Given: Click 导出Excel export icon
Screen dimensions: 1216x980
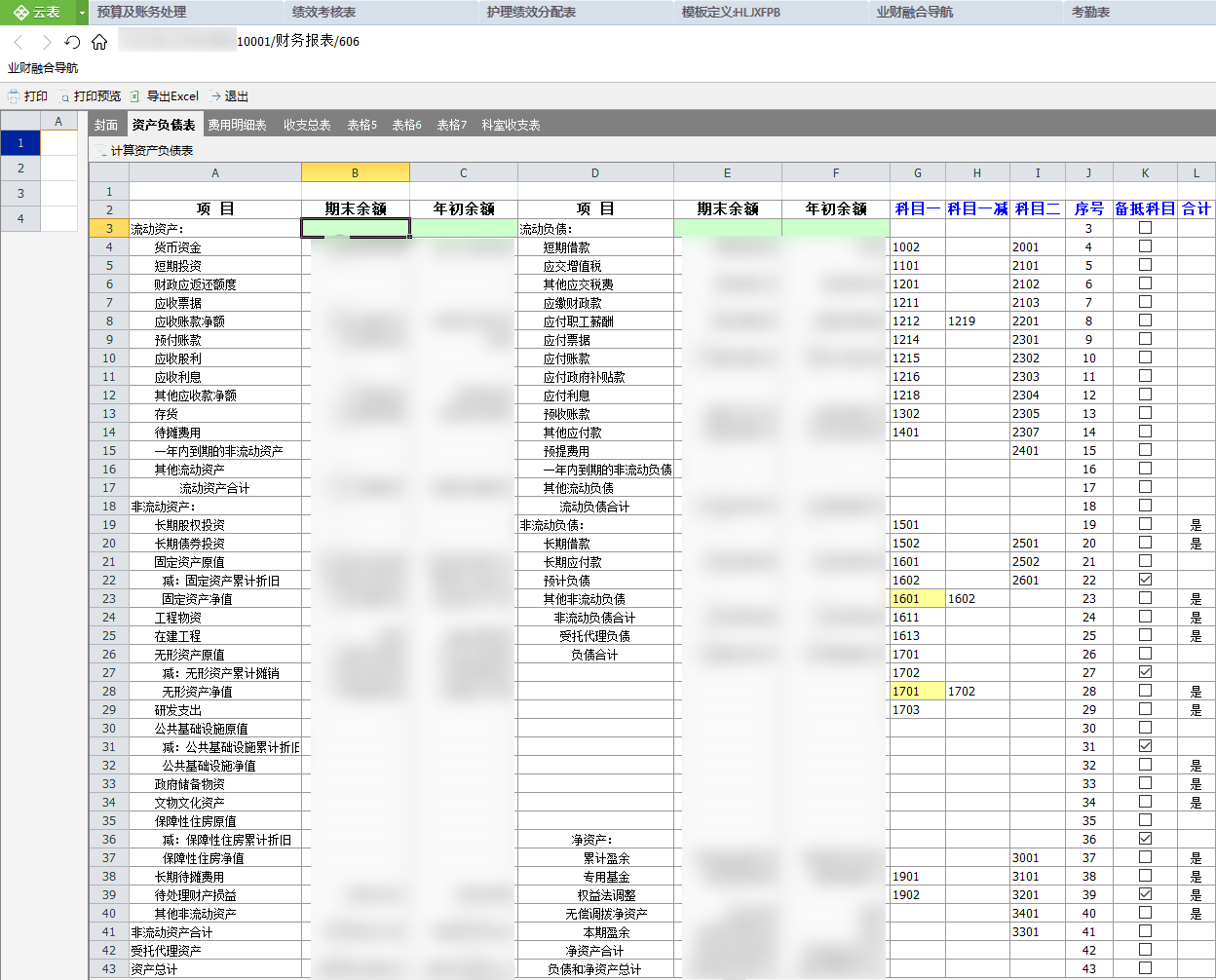Looking at the screenshot, I should pos(135,96).
